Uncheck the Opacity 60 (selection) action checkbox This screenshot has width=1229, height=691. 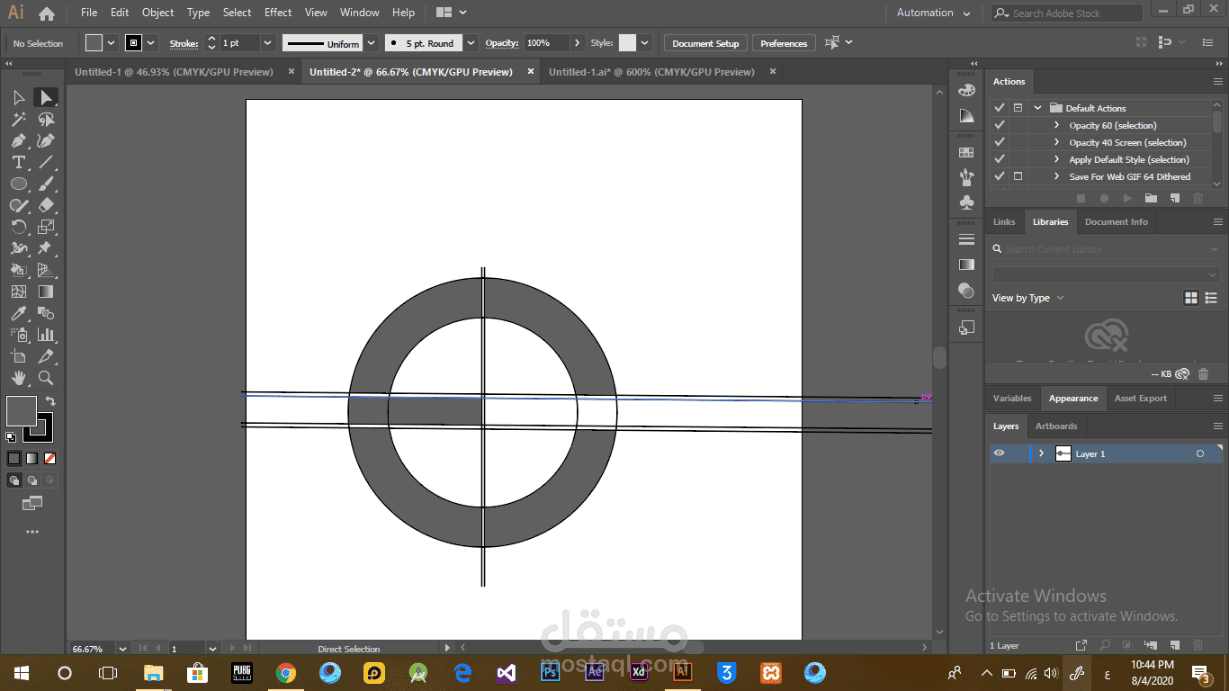coord(999,125)
